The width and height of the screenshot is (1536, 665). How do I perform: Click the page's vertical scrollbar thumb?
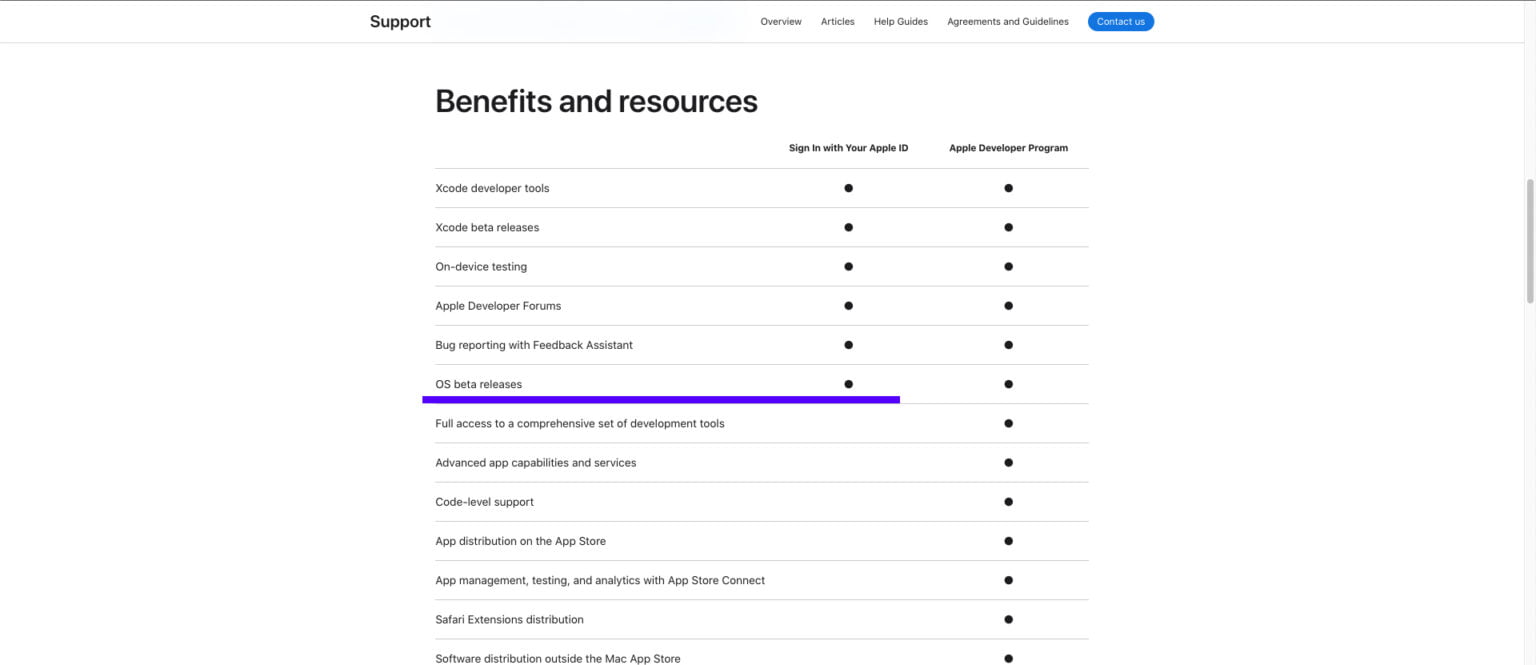coord(1529,240)
